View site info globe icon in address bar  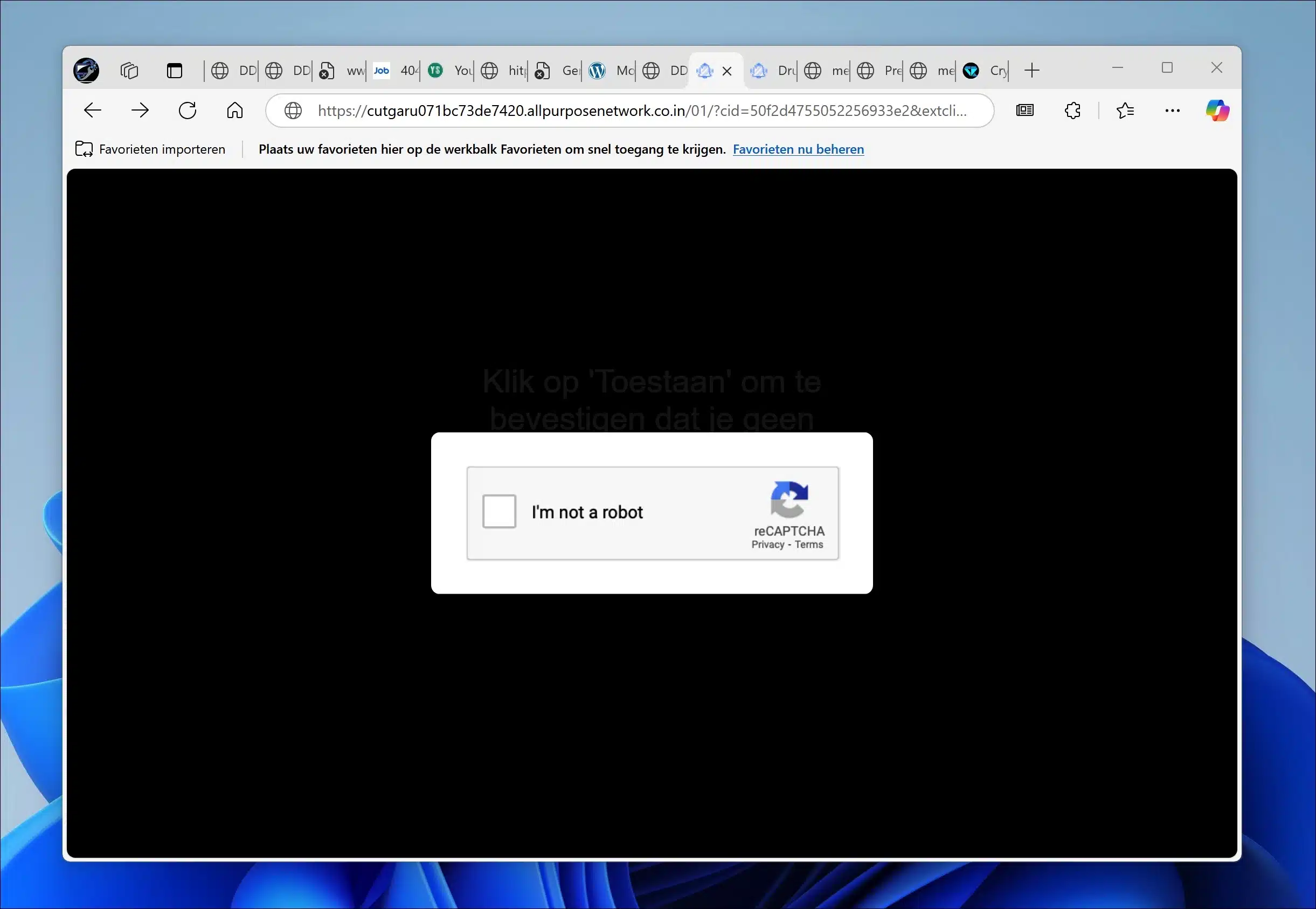tap(293, 111)
